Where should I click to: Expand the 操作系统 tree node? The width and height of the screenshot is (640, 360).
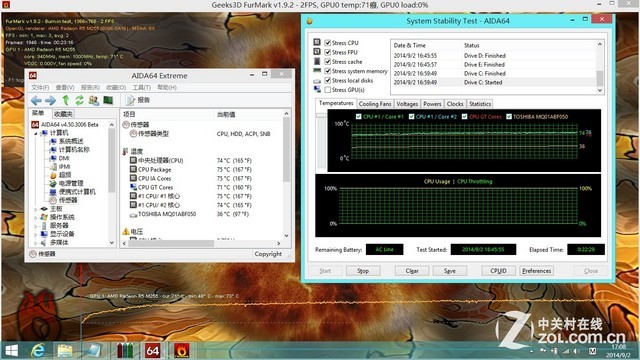tap(36, 218)
